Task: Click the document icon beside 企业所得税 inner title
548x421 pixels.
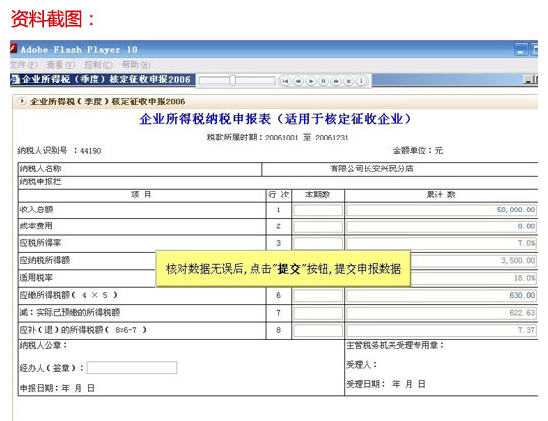Action: point(15,80)
